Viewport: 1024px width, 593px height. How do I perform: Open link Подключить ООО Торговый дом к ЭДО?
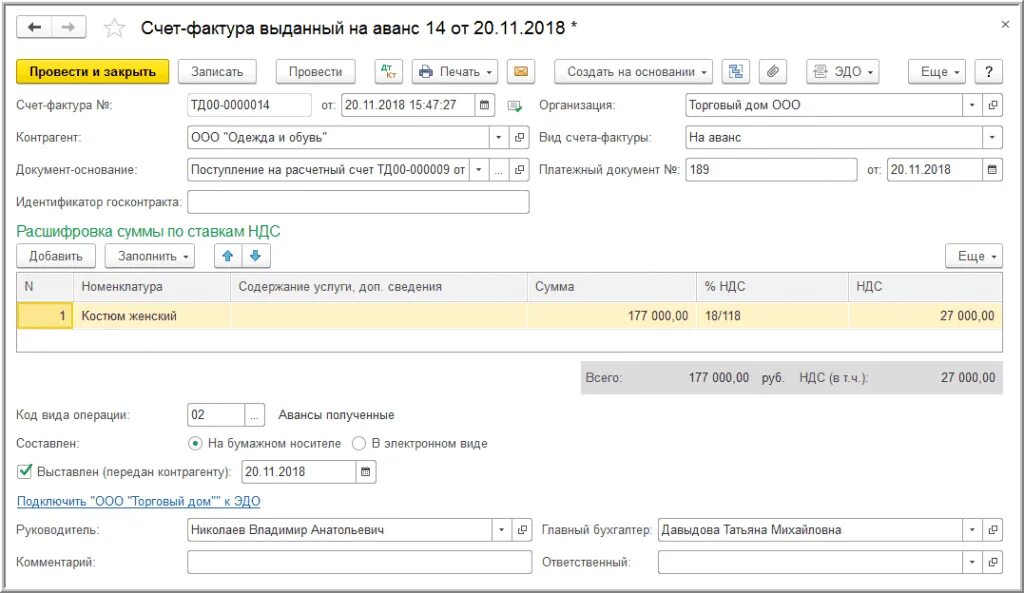tap(138, 501)
